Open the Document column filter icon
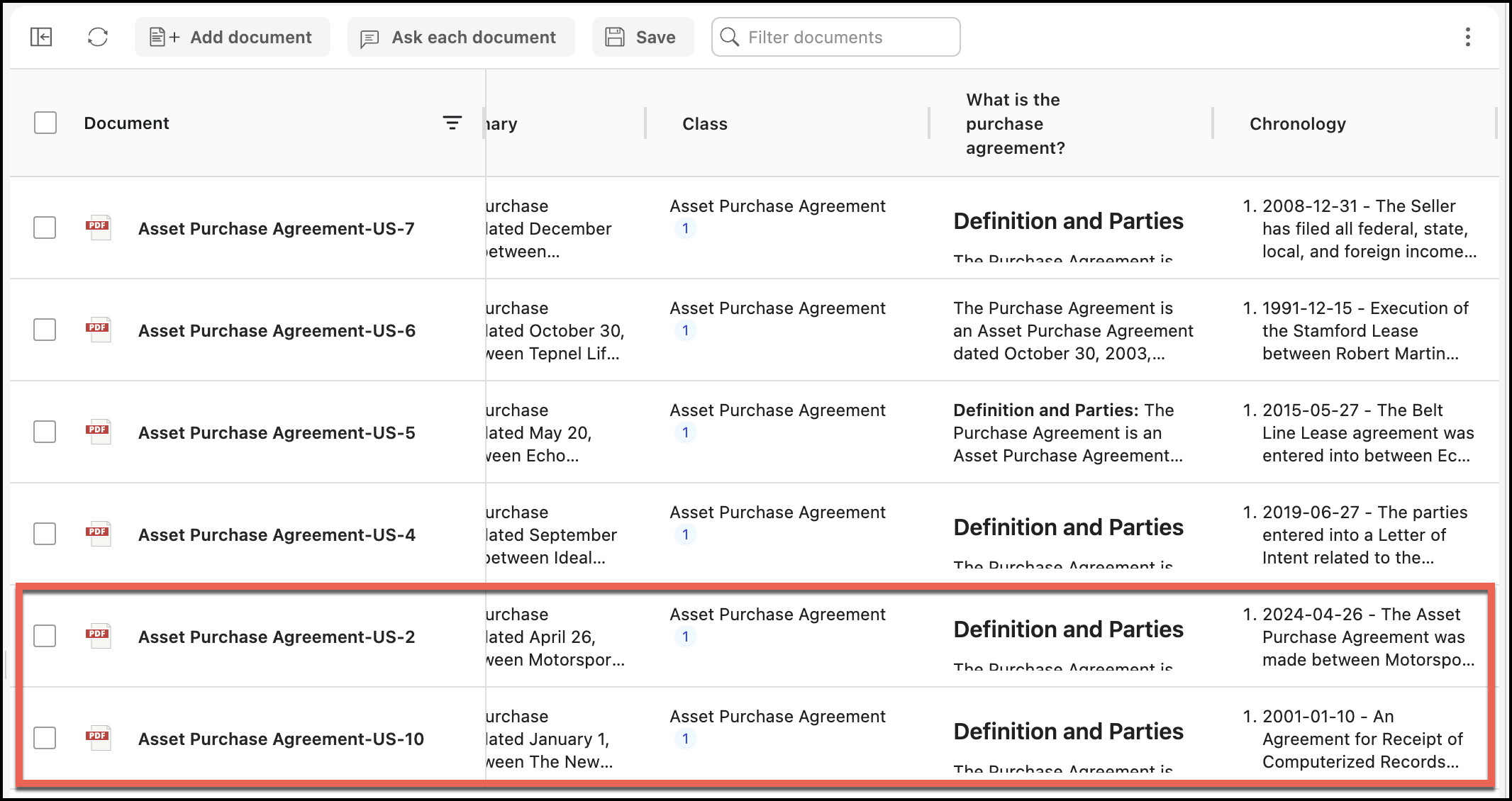 pos(452,123)
